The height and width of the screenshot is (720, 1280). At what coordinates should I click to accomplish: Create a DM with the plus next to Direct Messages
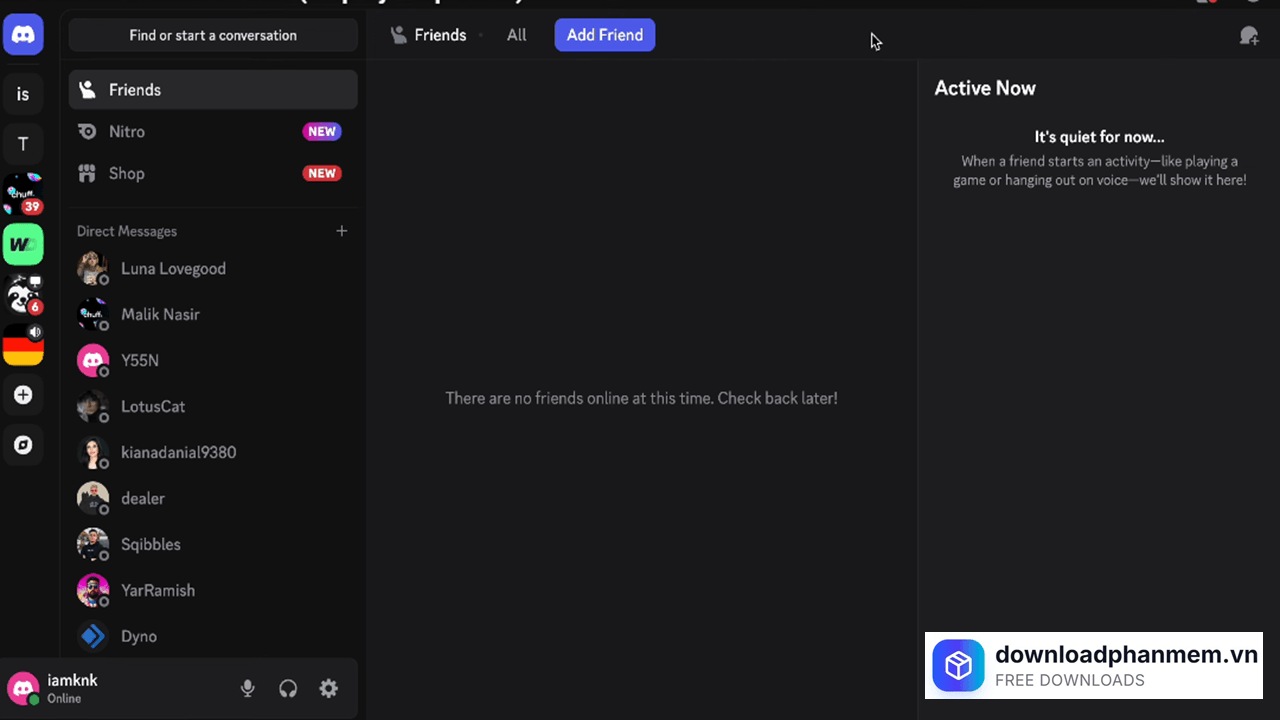341,231
